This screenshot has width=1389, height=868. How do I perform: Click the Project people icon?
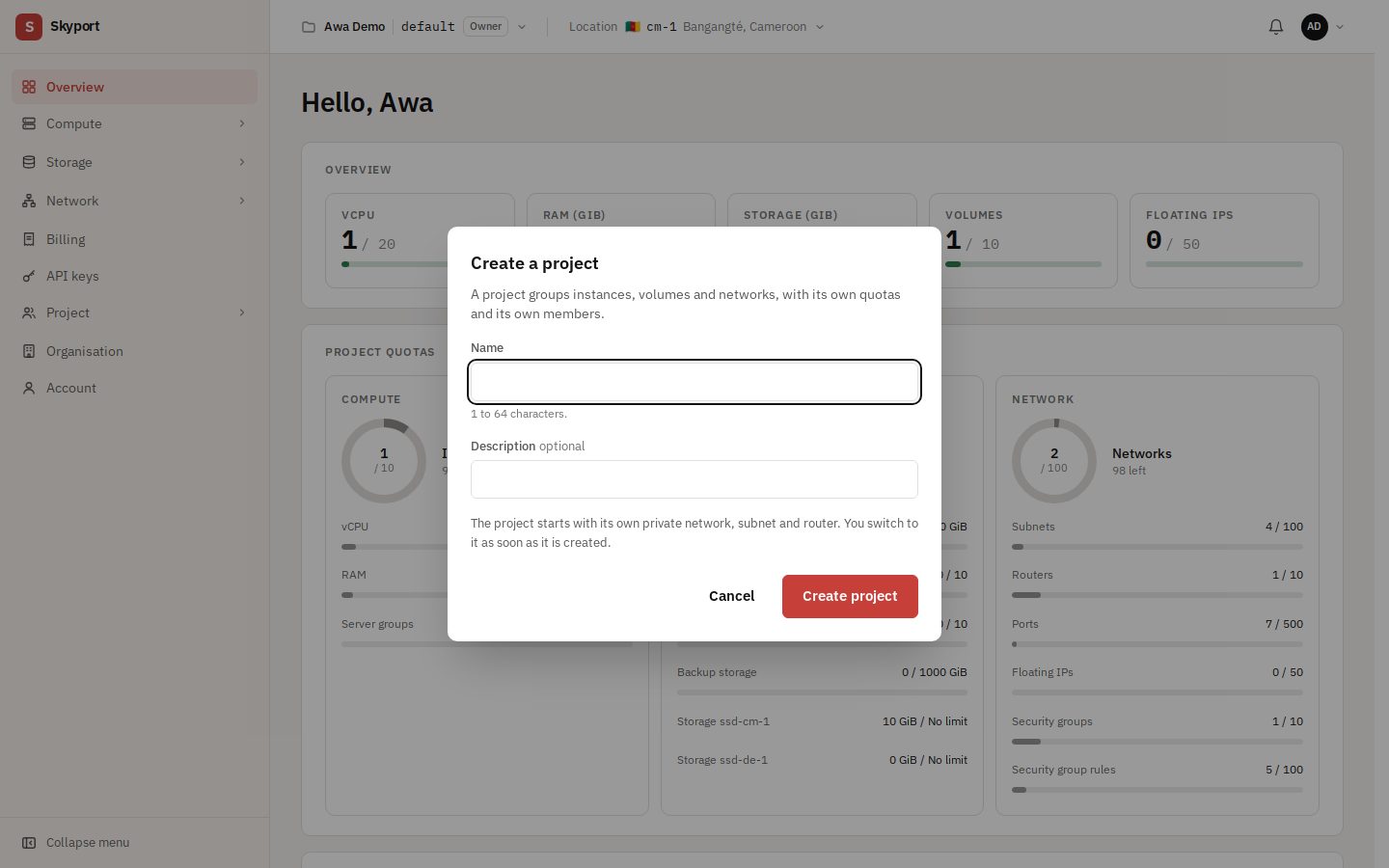[29, 312]
